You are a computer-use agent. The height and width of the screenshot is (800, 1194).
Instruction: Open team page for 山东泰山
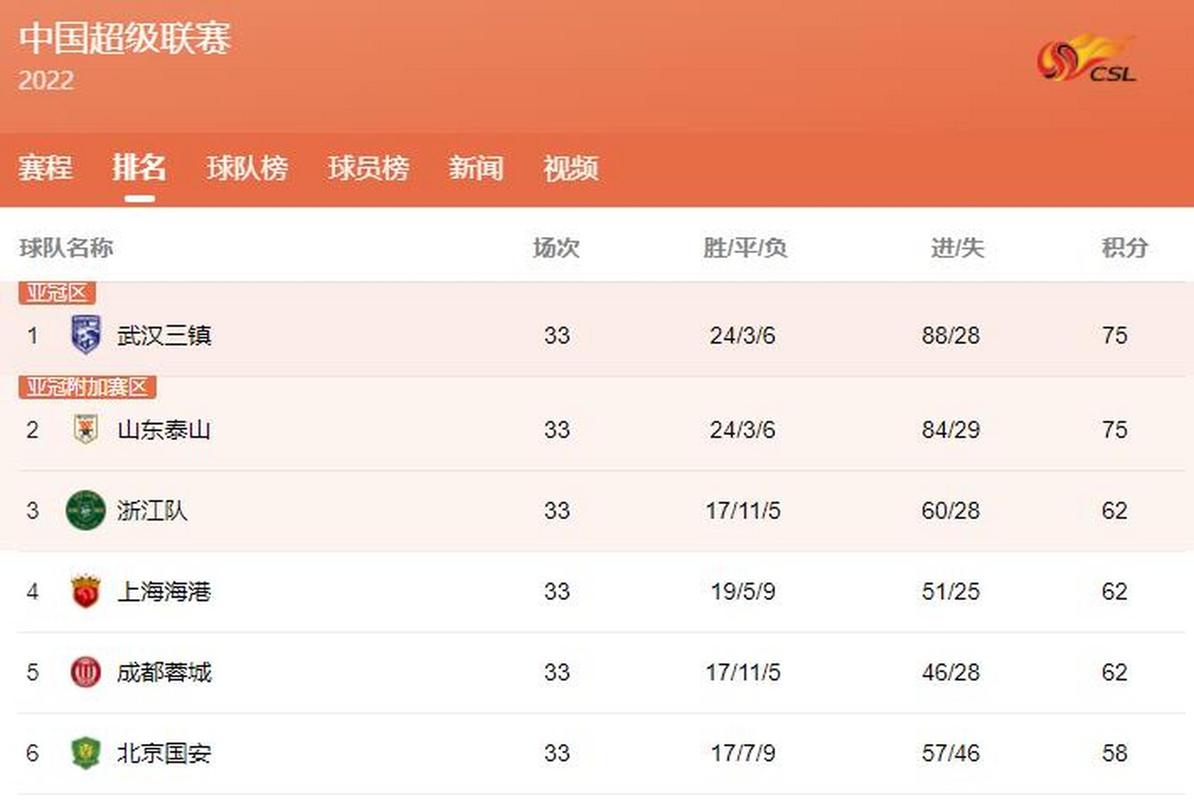[164, 429]
